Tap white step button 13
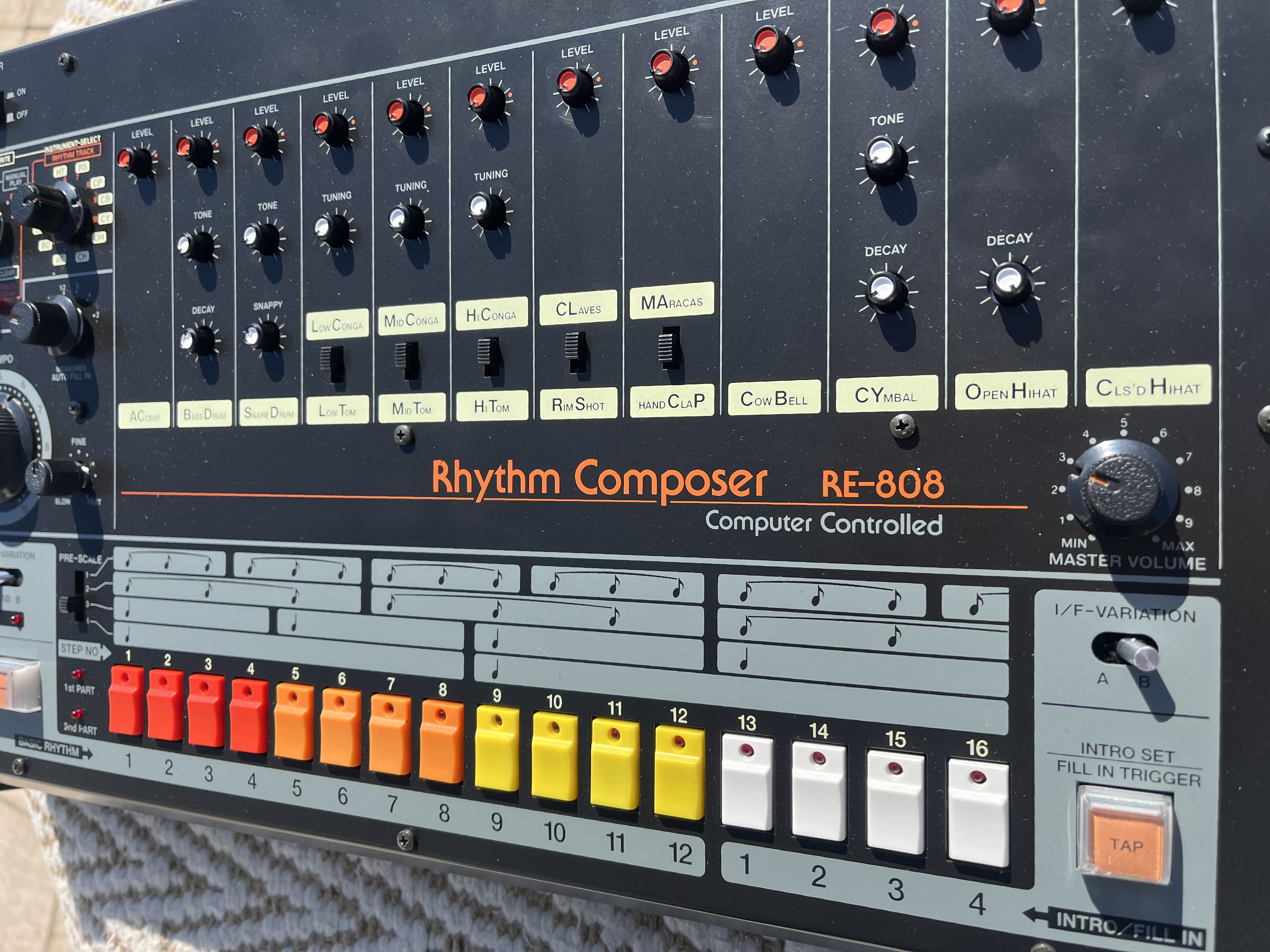Screen dimensions: 1270x952 [747, 782]
